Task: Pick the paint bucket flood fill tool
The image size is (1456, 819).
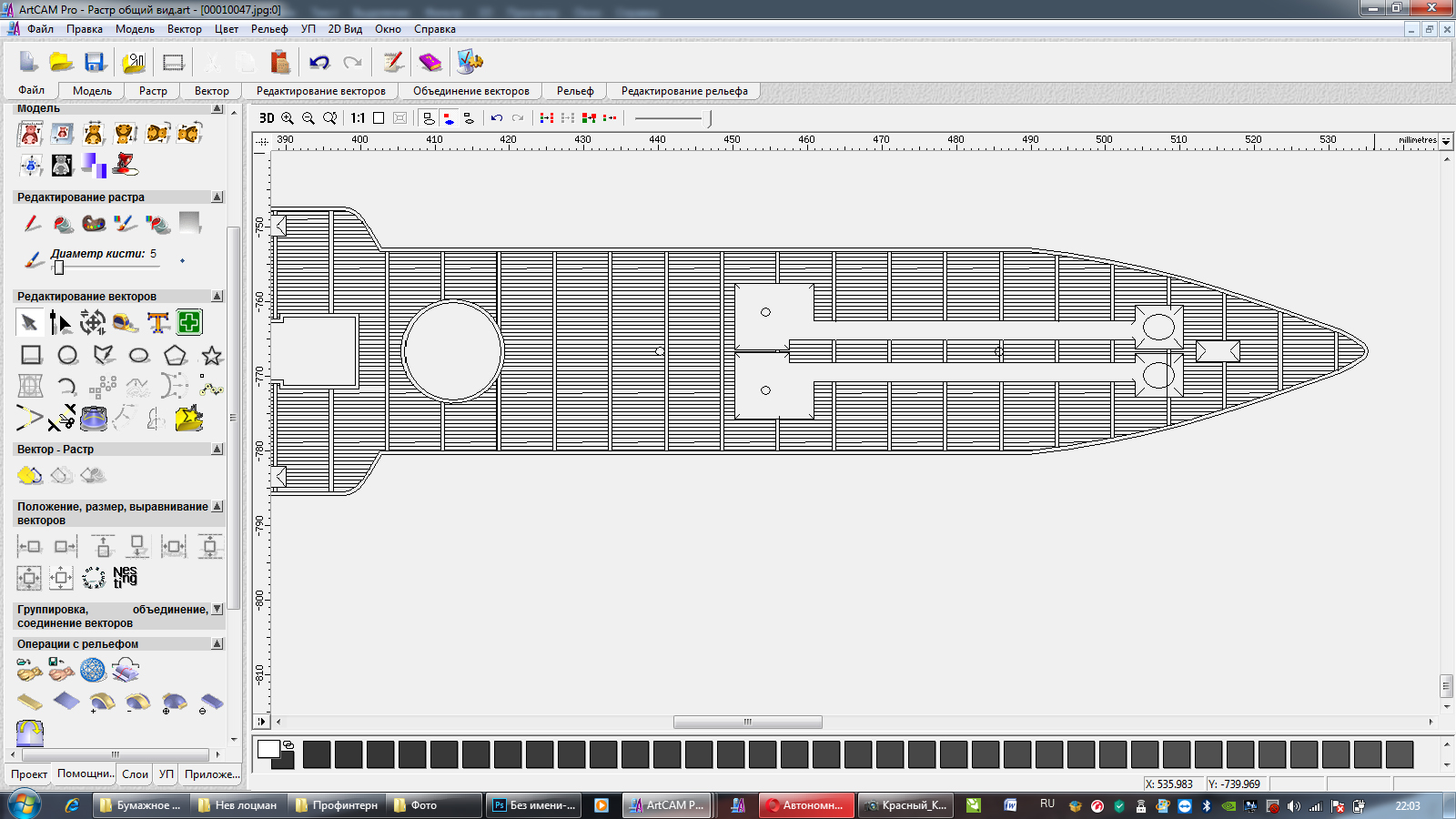Action: (x=63, y=224)
